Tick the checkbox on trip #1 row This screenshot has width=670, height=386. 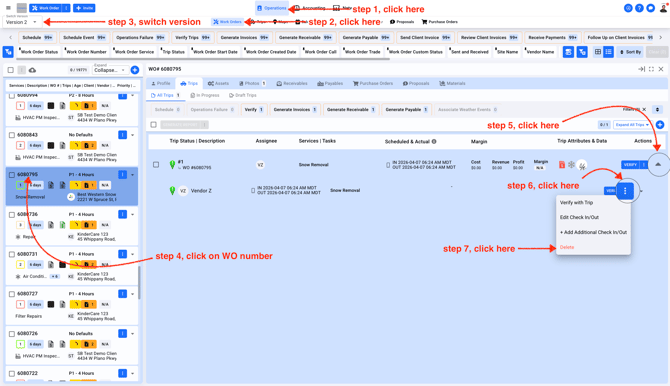click(156, 165)
